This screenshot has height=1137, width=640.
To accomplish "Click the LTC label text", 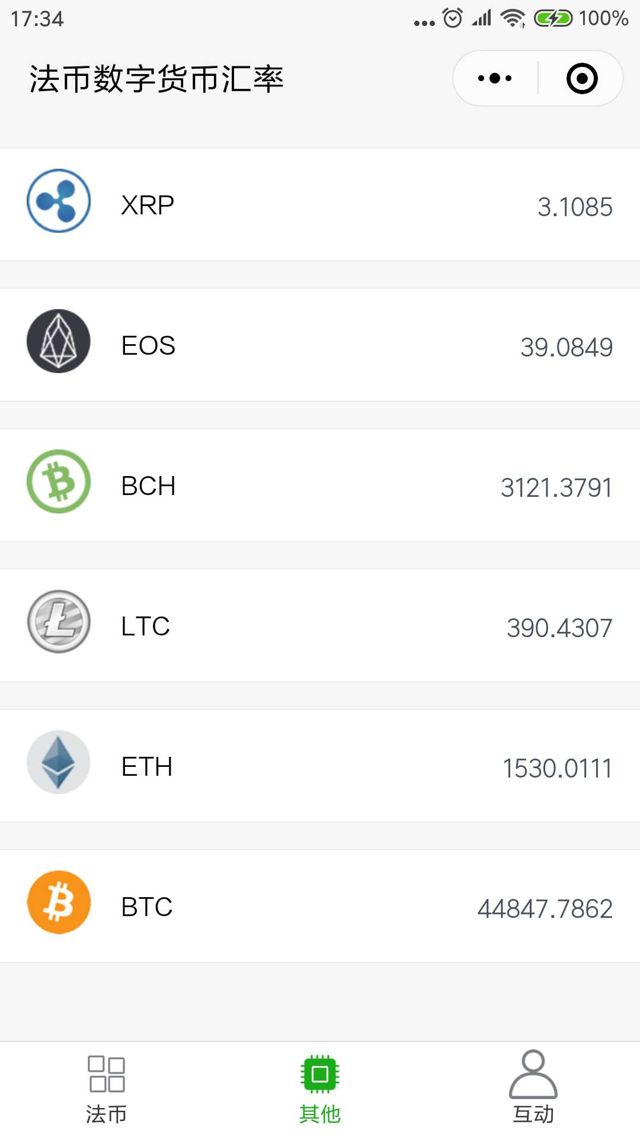I will click(145, 626).
